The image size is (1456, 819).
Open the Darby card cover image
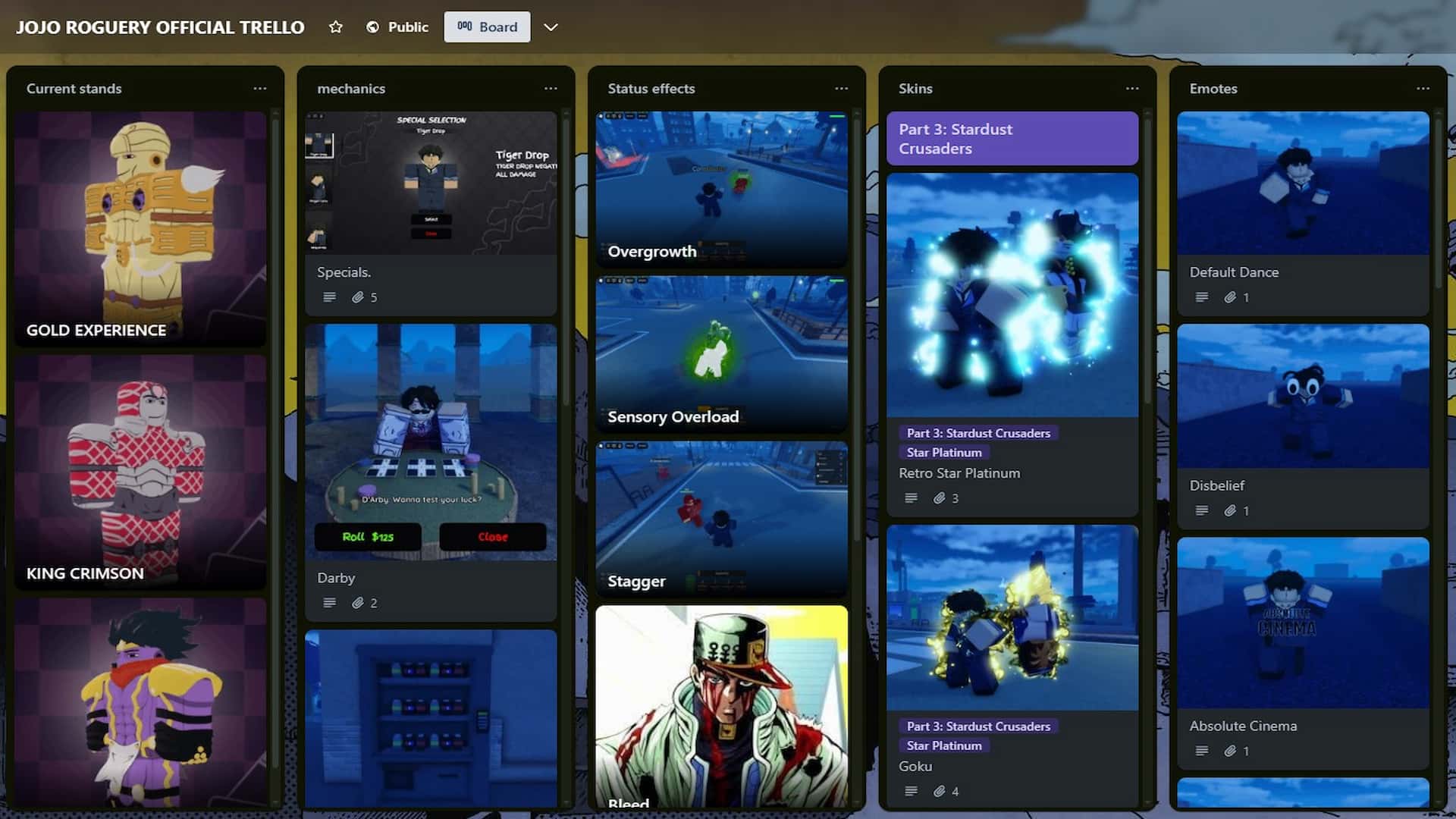pyautogui.click(x=431, y=443)
